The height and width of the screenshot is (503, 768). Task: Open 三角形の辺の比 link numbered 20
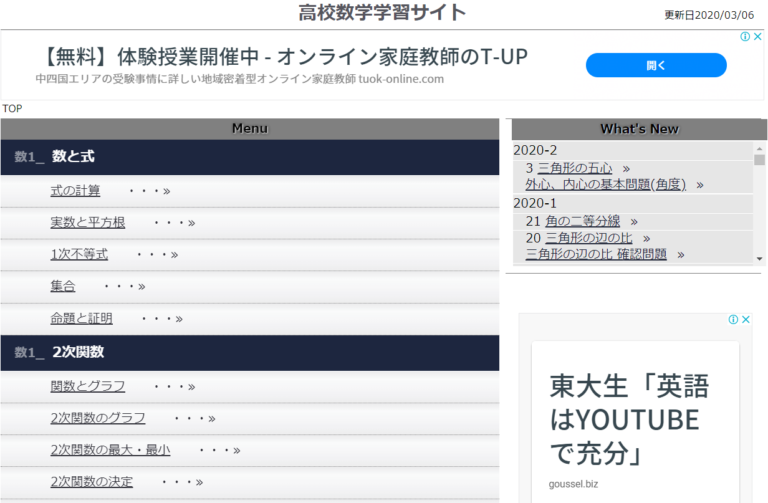pos(589,238)
